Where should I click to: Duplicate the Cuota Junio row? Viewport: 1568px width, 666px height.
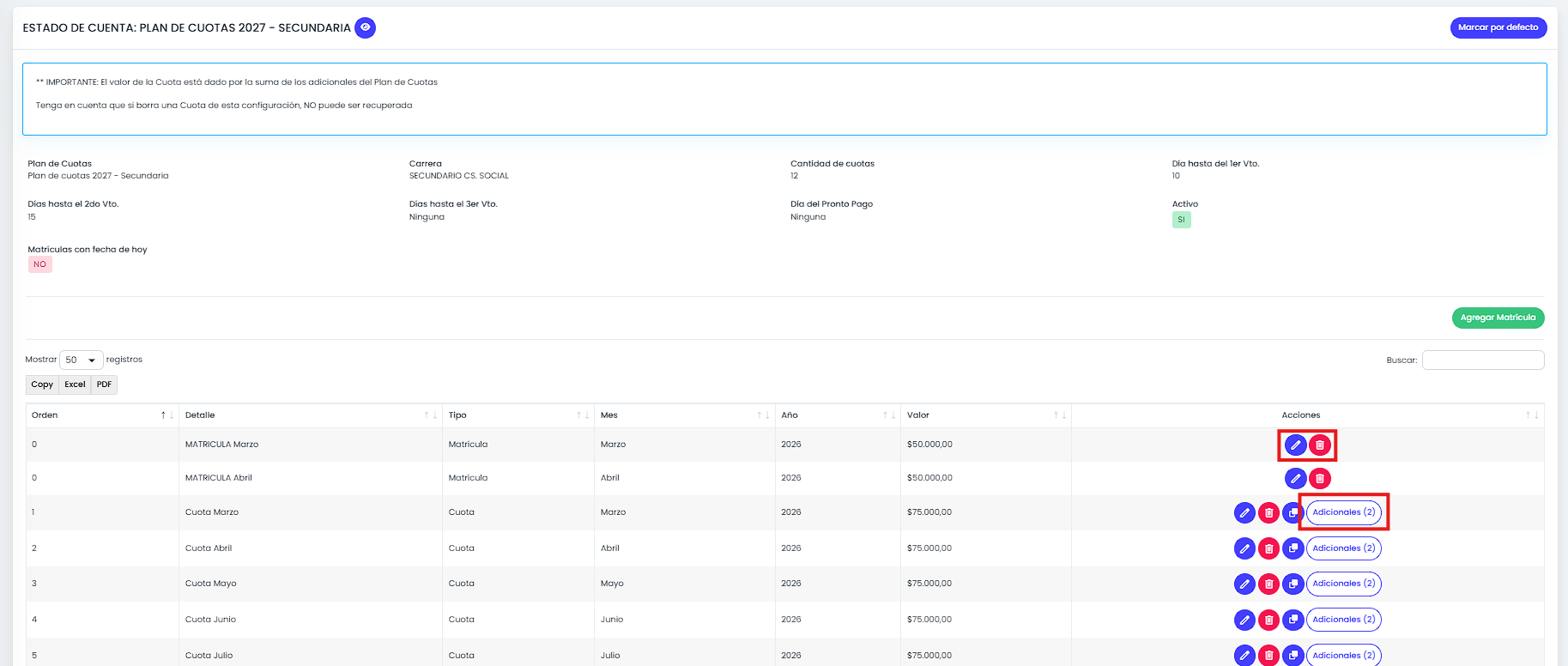(1293, 620)
